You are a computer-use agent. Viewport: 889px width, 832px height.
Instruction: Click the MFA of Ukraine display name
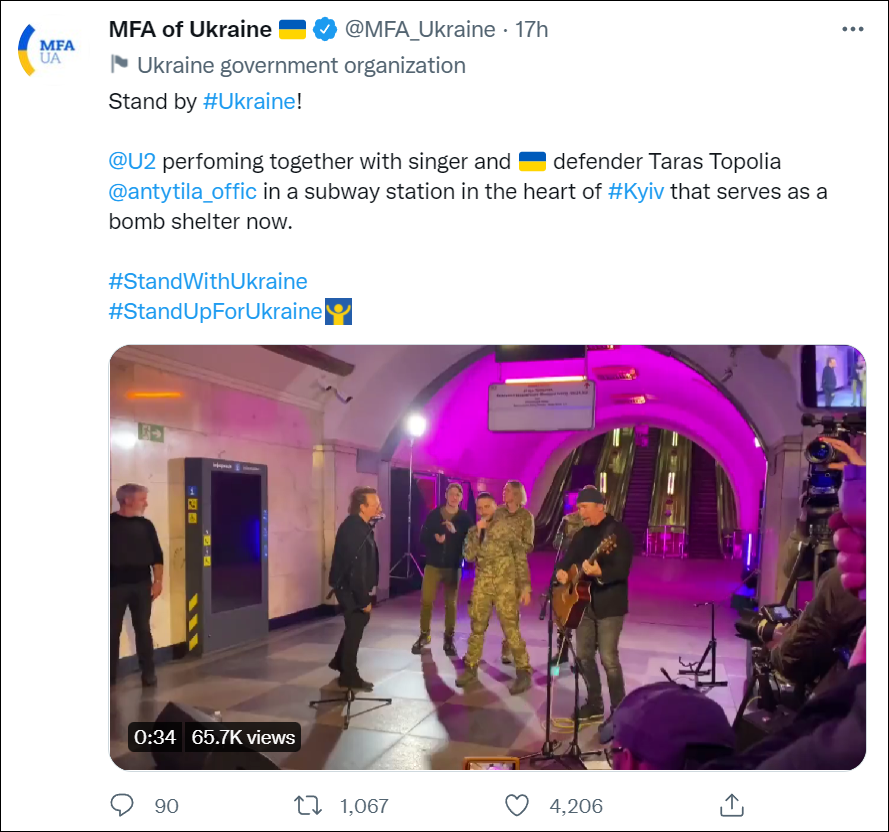(190, 30)
